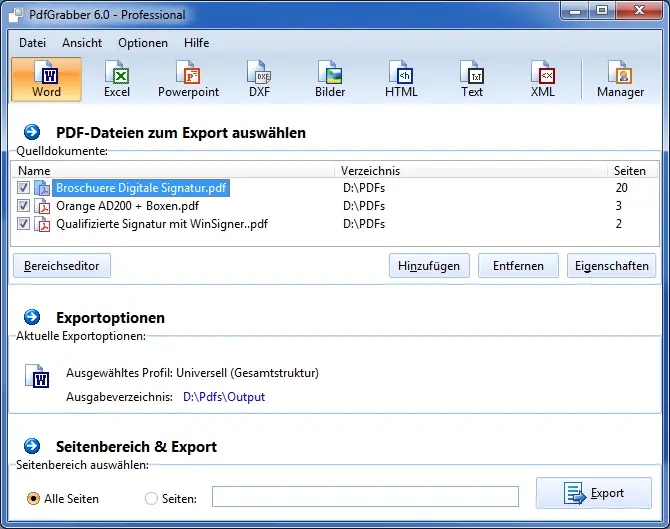Uncheck Orange AD200 + Boxen.pdf checkbox
This screenshot has height=529, width=670.
23,206
